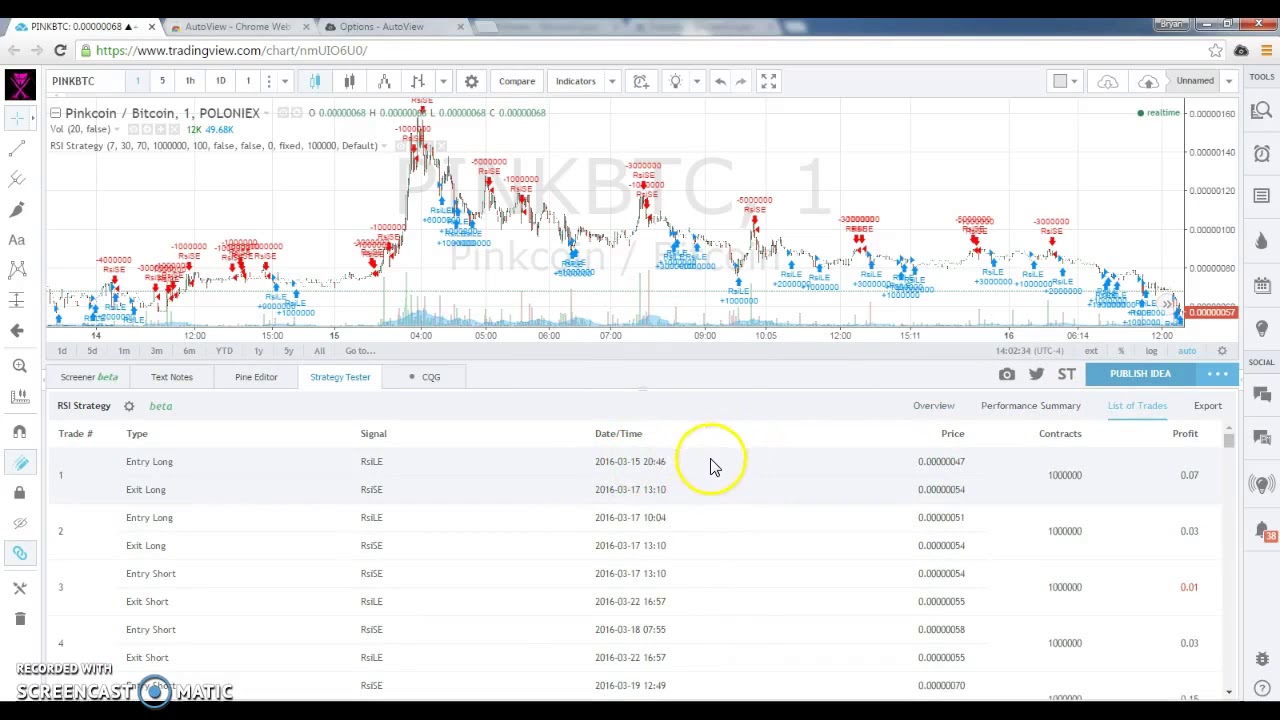Viewport: 1280px width, 720px height.
Task: Expand the interval dropdown arrow
Action: [284, 81]
